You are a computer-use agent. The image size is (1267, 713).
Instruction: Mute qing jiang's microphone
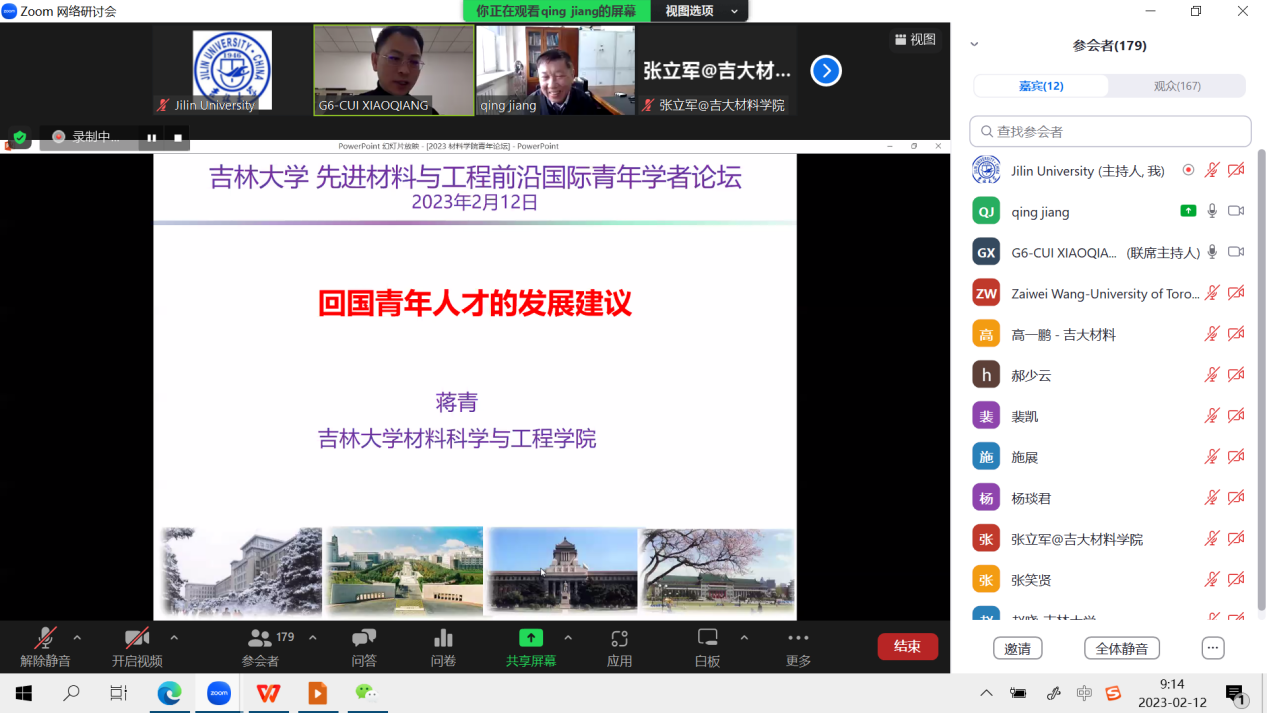point(1212,210)
